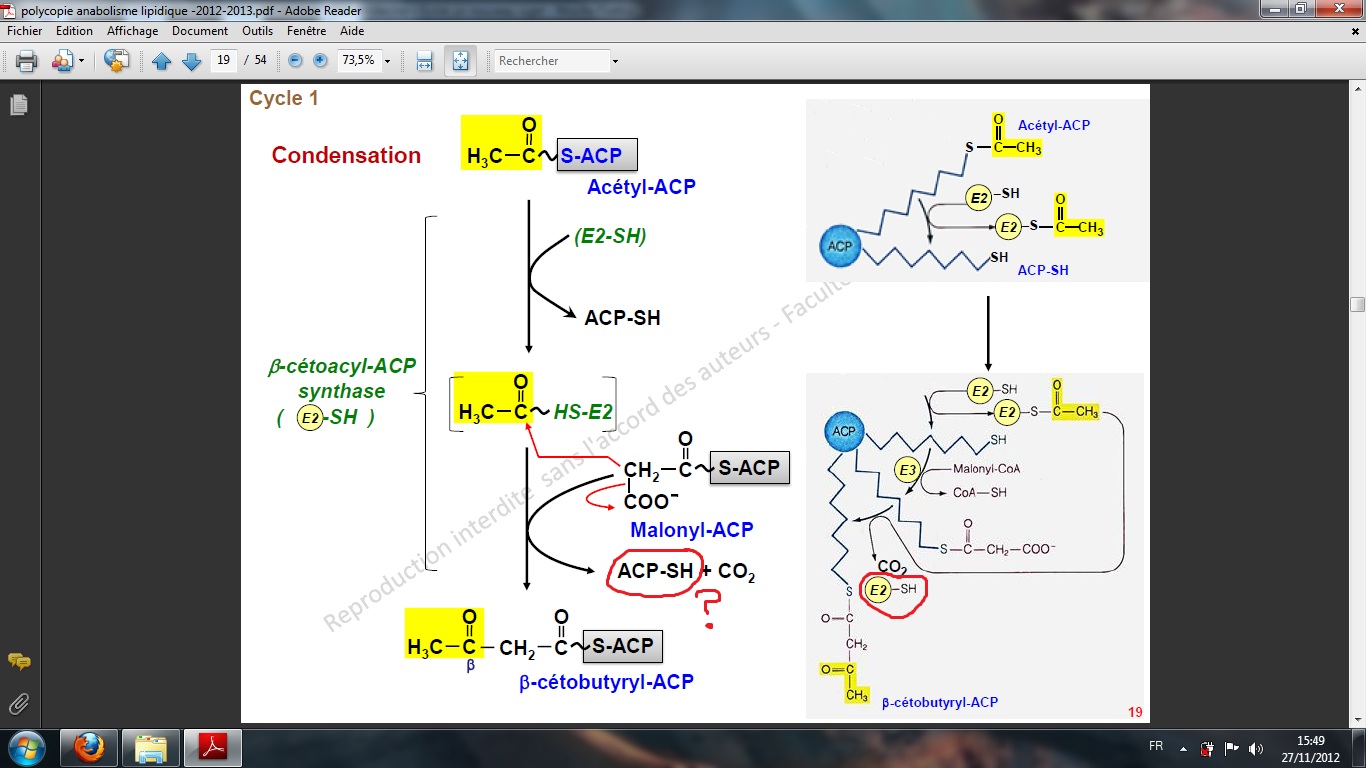The image size is (1366, 768).
Task: Open Firefox from the taskbar
Action: [88, 747]
